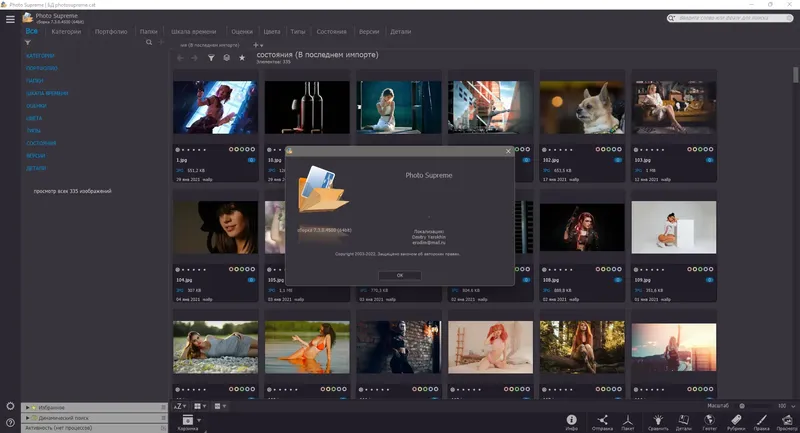Open the Сравнить light table tool

[658, 422]
